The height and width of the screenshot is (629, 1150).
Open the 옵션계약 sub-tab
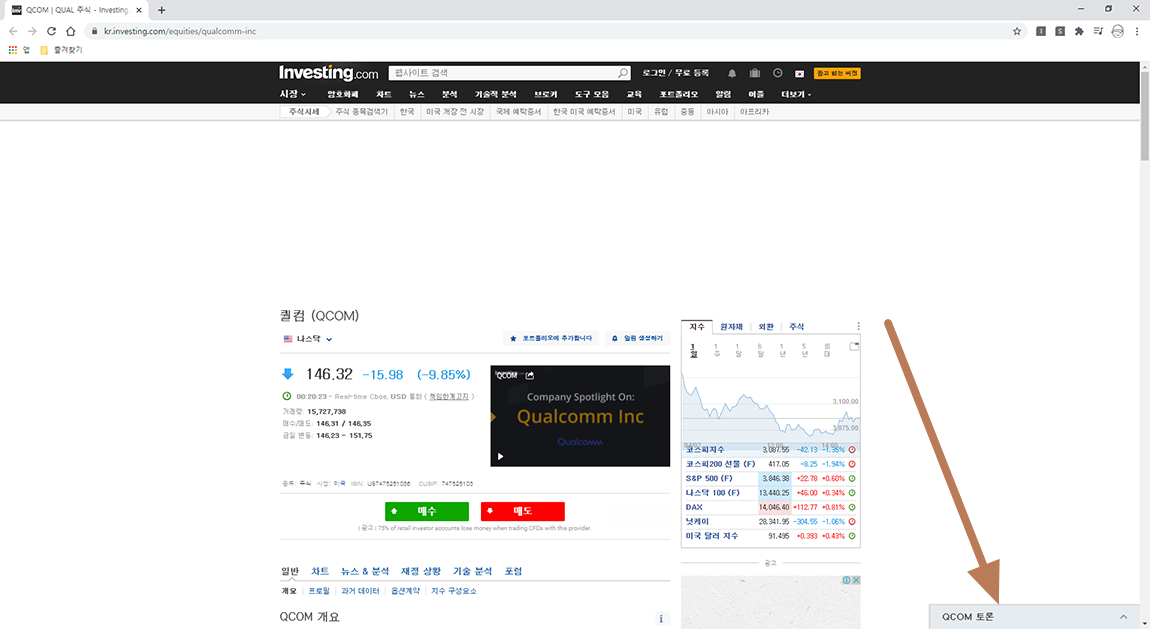pyautogui.click(x=405, y=591)
